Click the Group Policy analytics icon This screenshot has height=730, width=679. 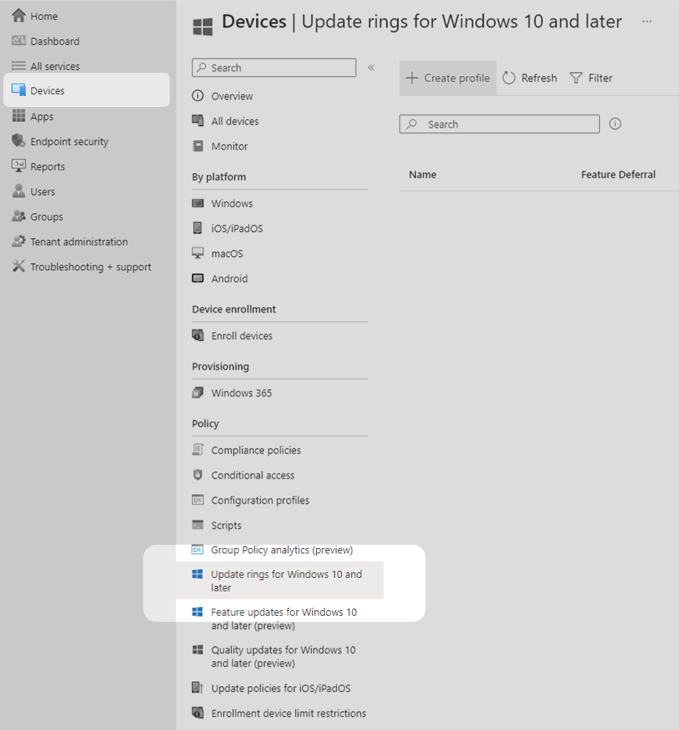pyautogui.click(x=197, y=550)
